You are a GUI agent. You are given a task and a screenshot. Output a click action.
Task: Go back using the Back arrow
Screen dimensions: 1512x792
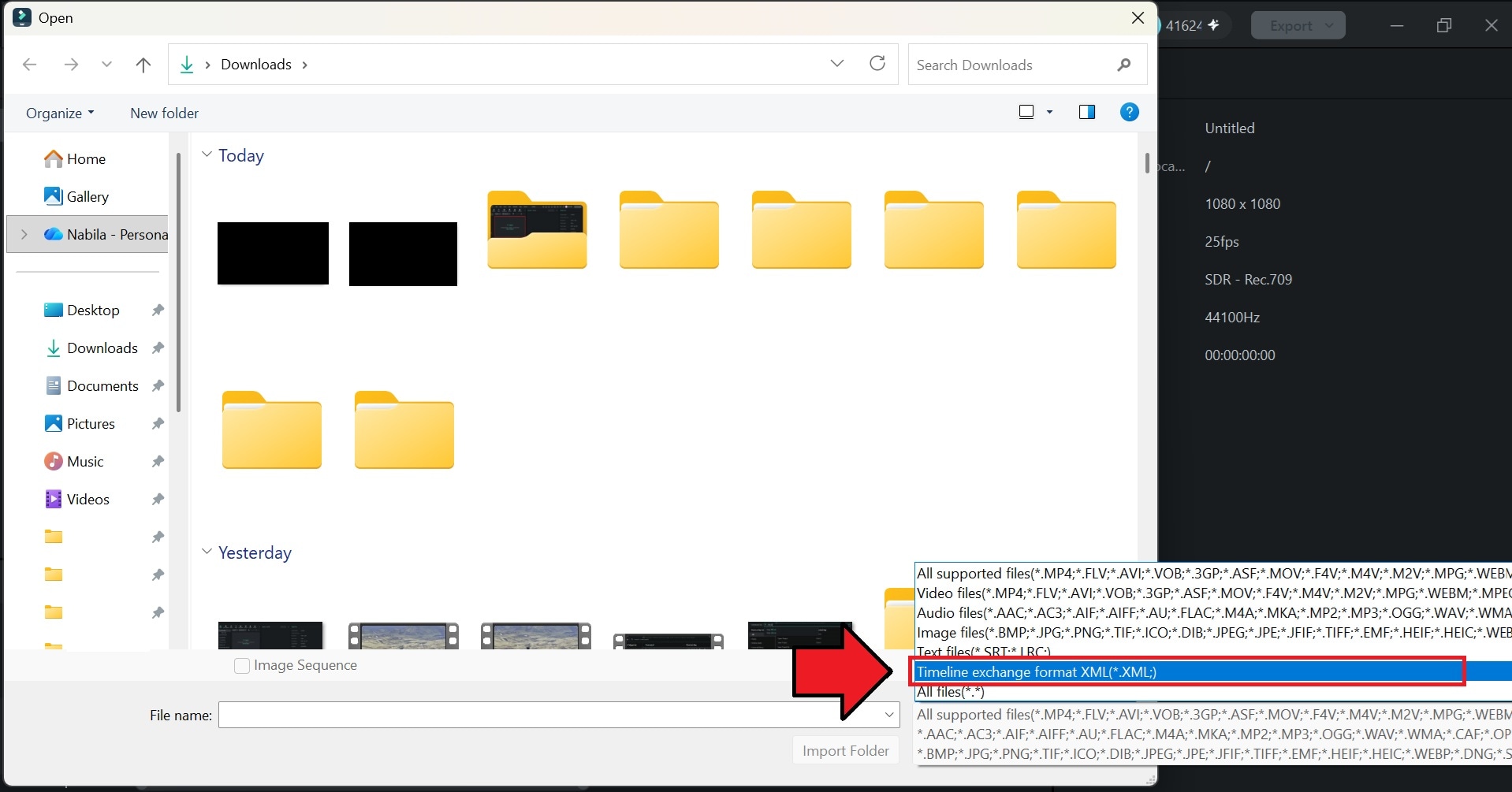[30, 65]
